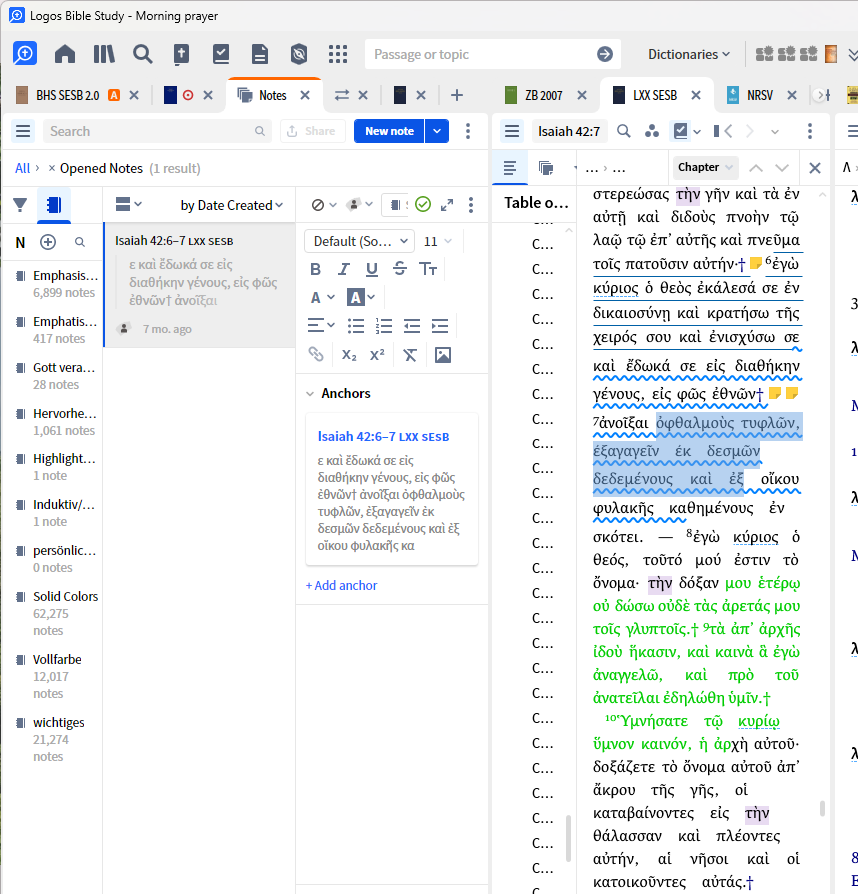Viewport: 858px width, 894px height.
Task: Click the Share button
Action: click(312, 131)
